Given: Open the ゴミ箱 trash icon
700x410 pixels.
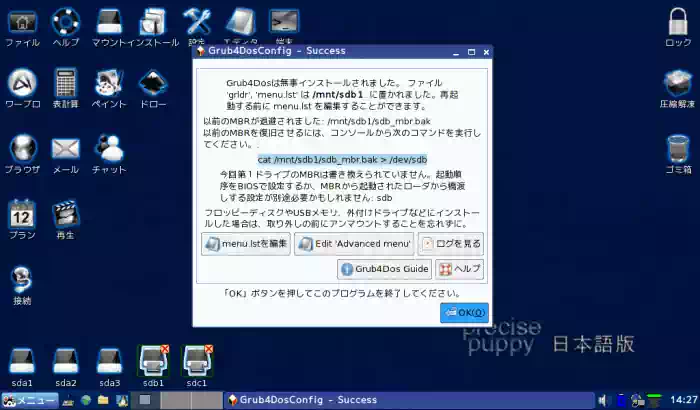Looking at the screenshot, I should [678, 149].
